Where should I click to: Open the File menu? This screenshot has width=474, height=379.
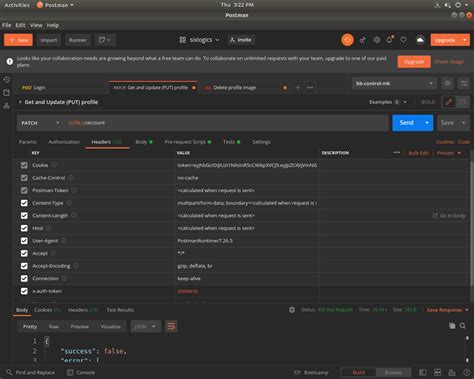coord(6,25)
